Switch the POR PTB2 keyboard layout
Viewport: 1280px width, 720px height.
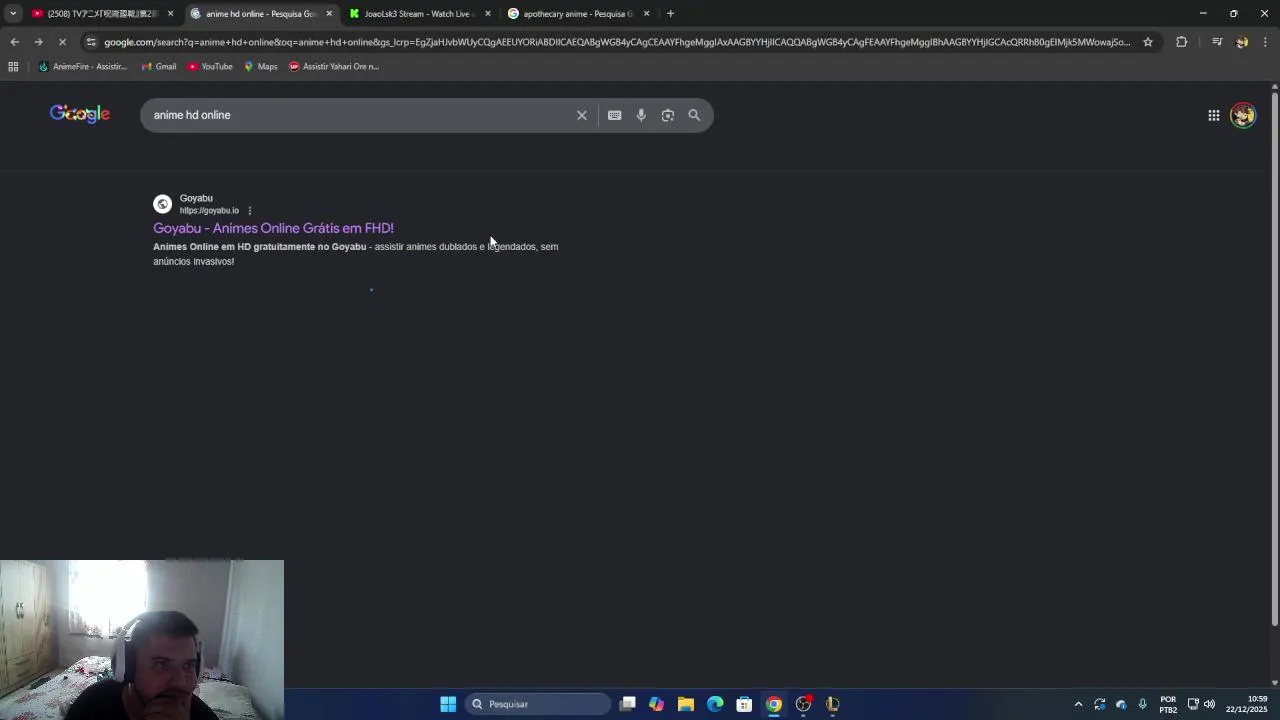1168,704
